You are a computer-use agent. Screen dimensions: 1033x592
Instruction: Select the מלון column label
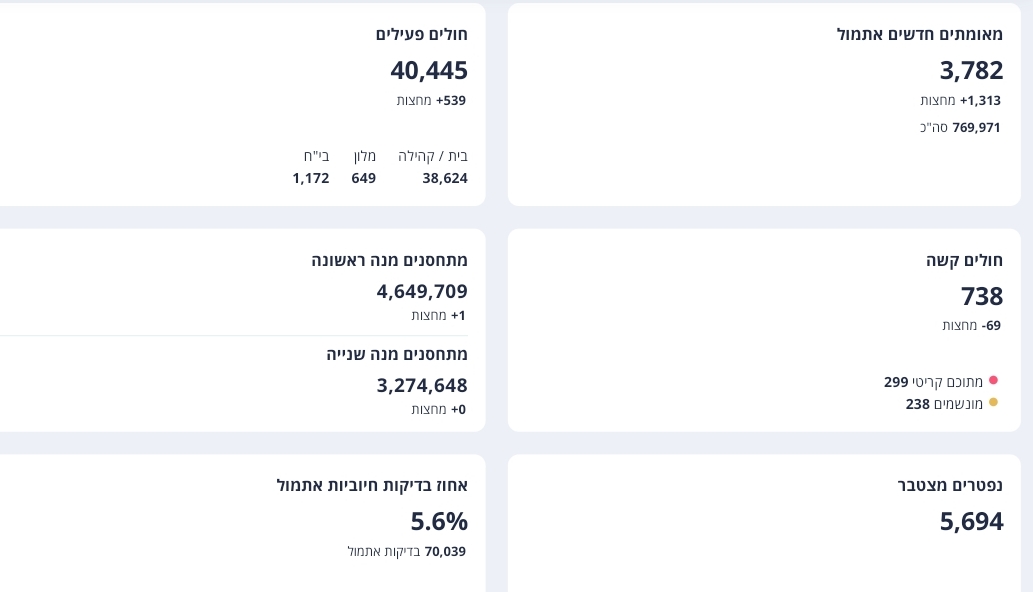(364, 156)
